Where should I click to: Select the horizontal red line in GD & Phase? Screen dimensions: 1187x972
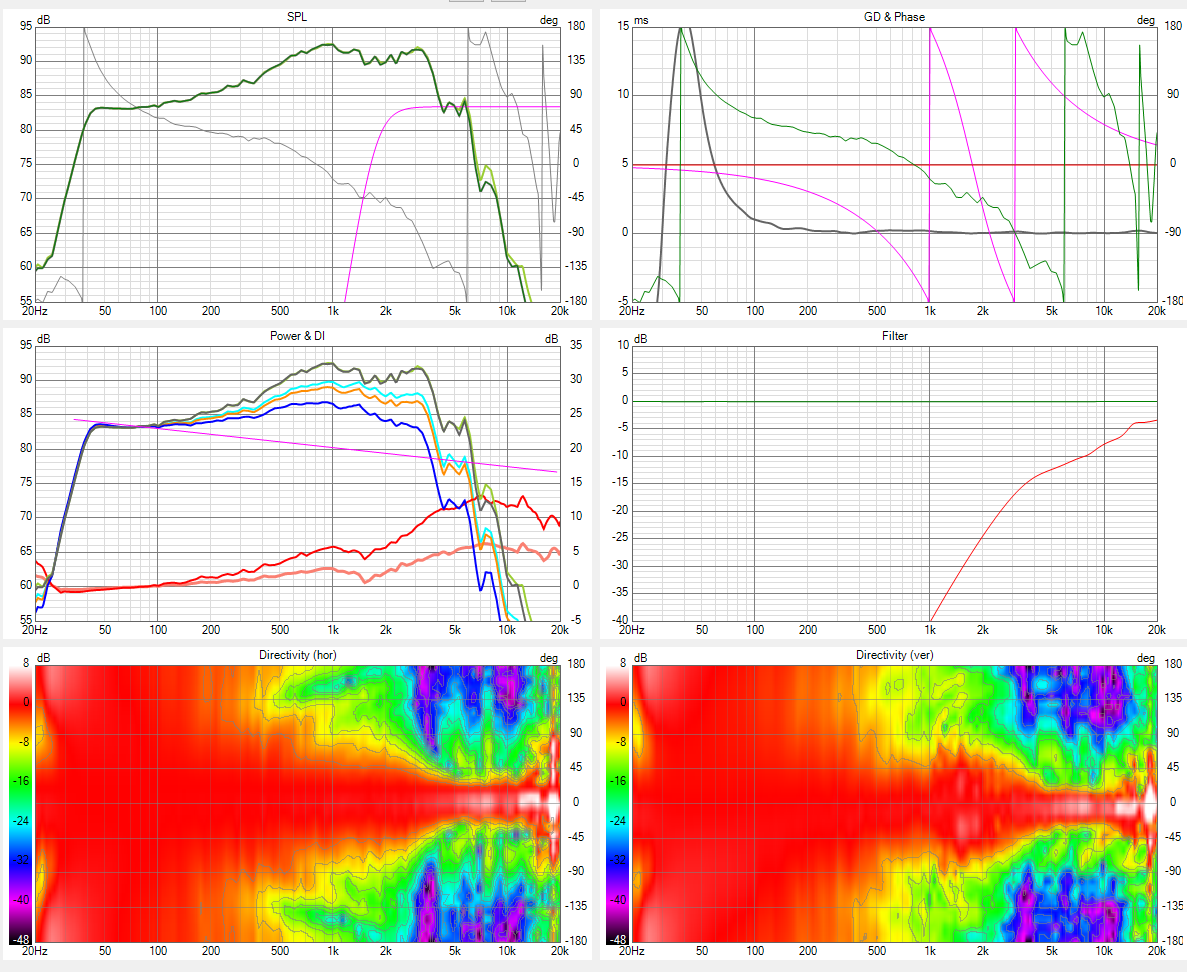[894, 164]
